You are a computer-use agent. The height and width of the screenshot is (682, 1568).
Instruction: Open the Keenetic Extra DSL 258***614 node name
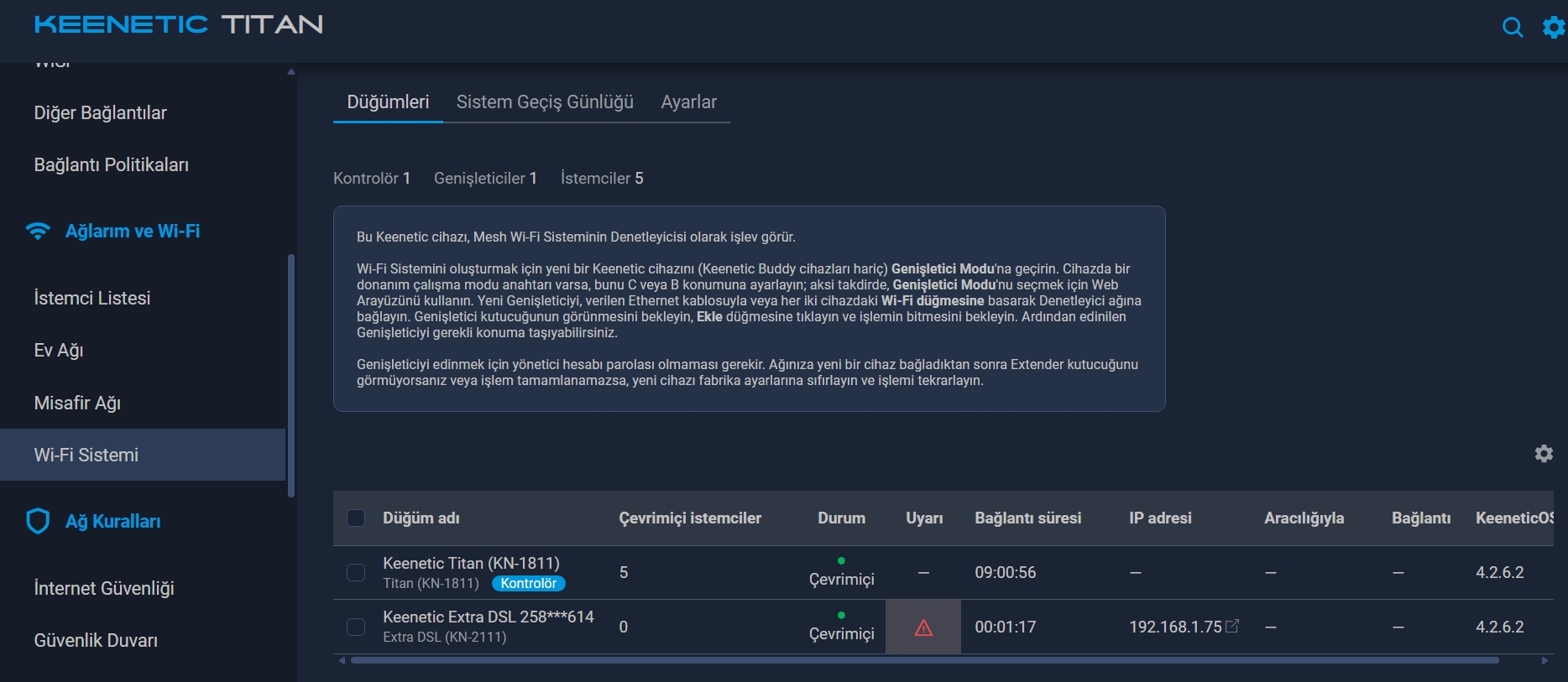(489, 617)
